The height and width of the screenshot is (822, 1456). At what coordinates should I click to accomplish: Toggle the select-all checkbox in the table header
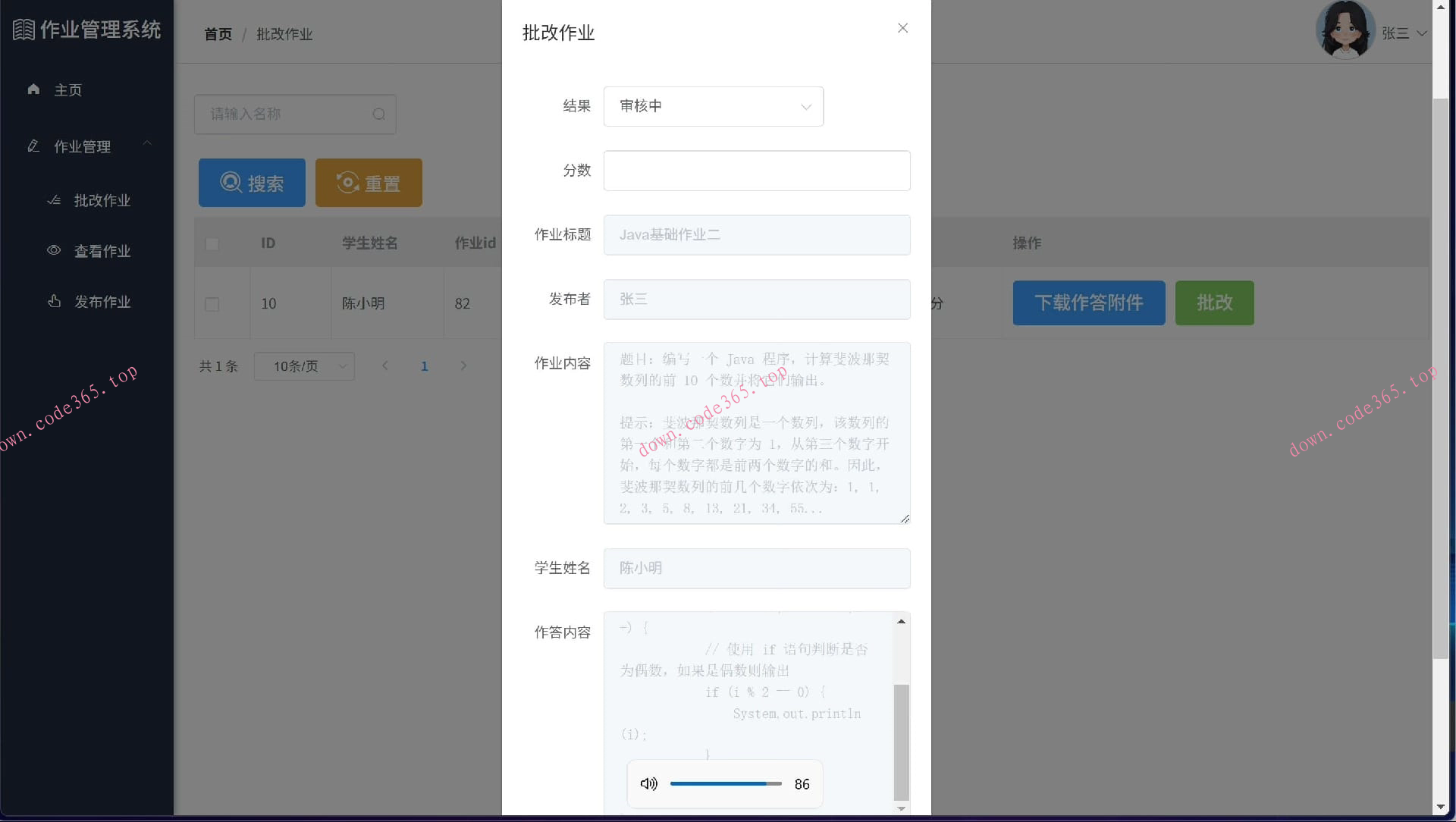(x=212, y=243)
